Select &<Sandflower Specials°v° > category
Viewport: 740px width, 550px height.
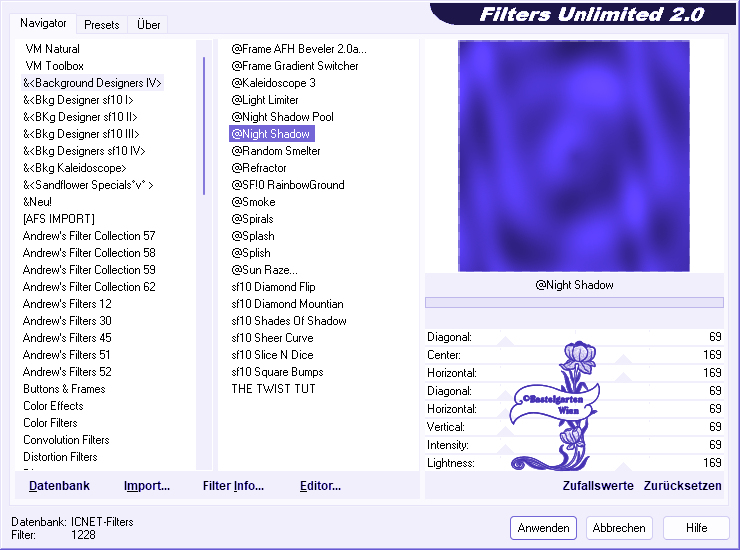(88, 185)
